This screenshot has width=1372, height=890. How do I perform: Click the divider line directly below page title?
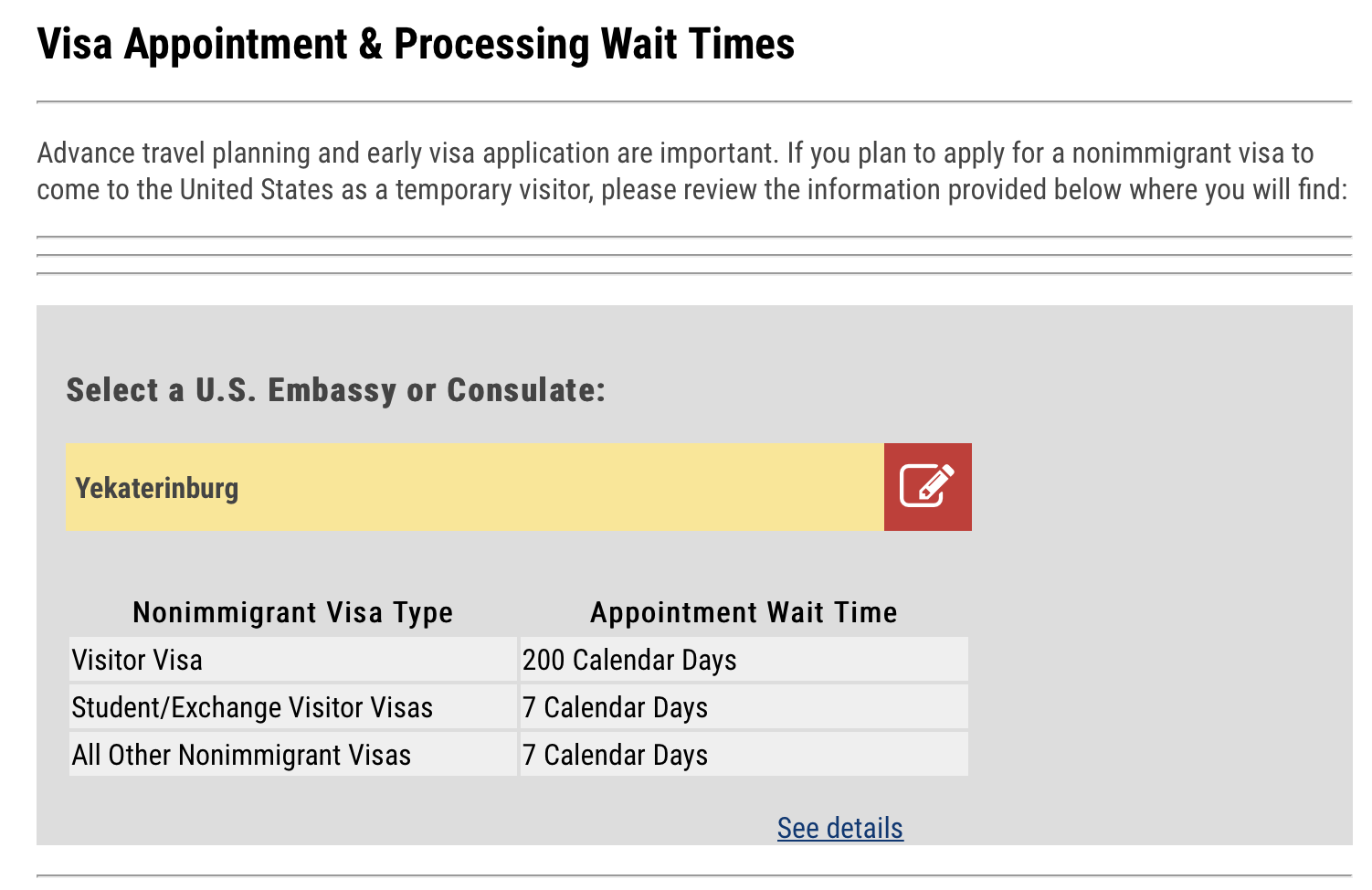coord(694,101)
